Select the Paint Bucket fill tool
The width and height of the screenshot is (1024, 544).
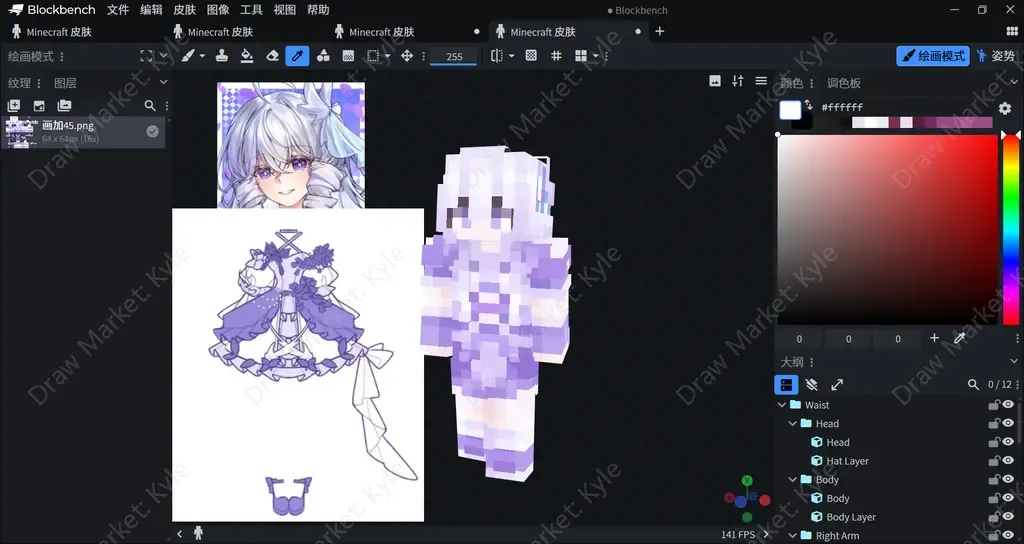tap(247, 56)
